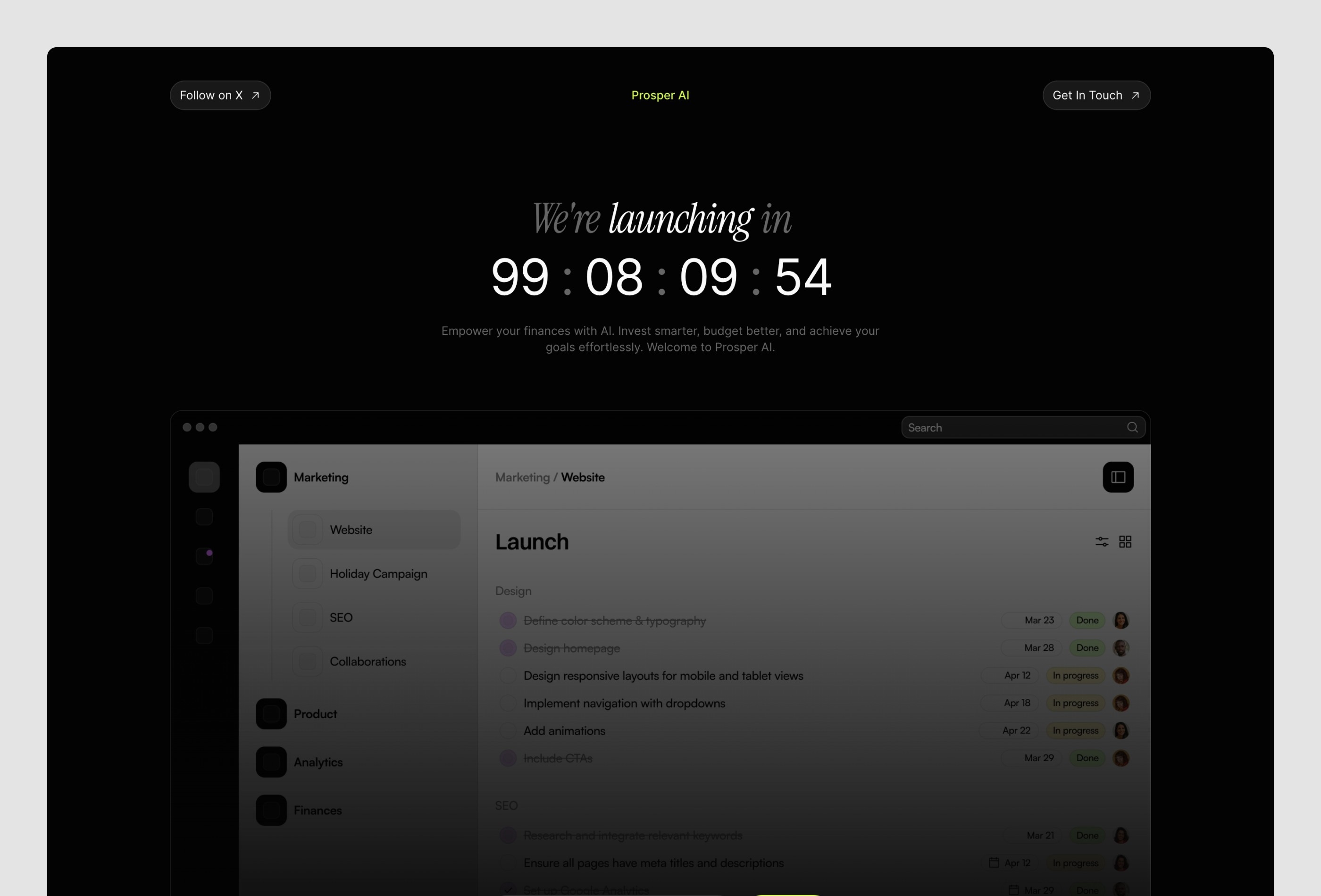The height and width of the screenshot is (896, 1321).
Task: Click the grid/kanban view toggle icon
Action: (1125, 542)
